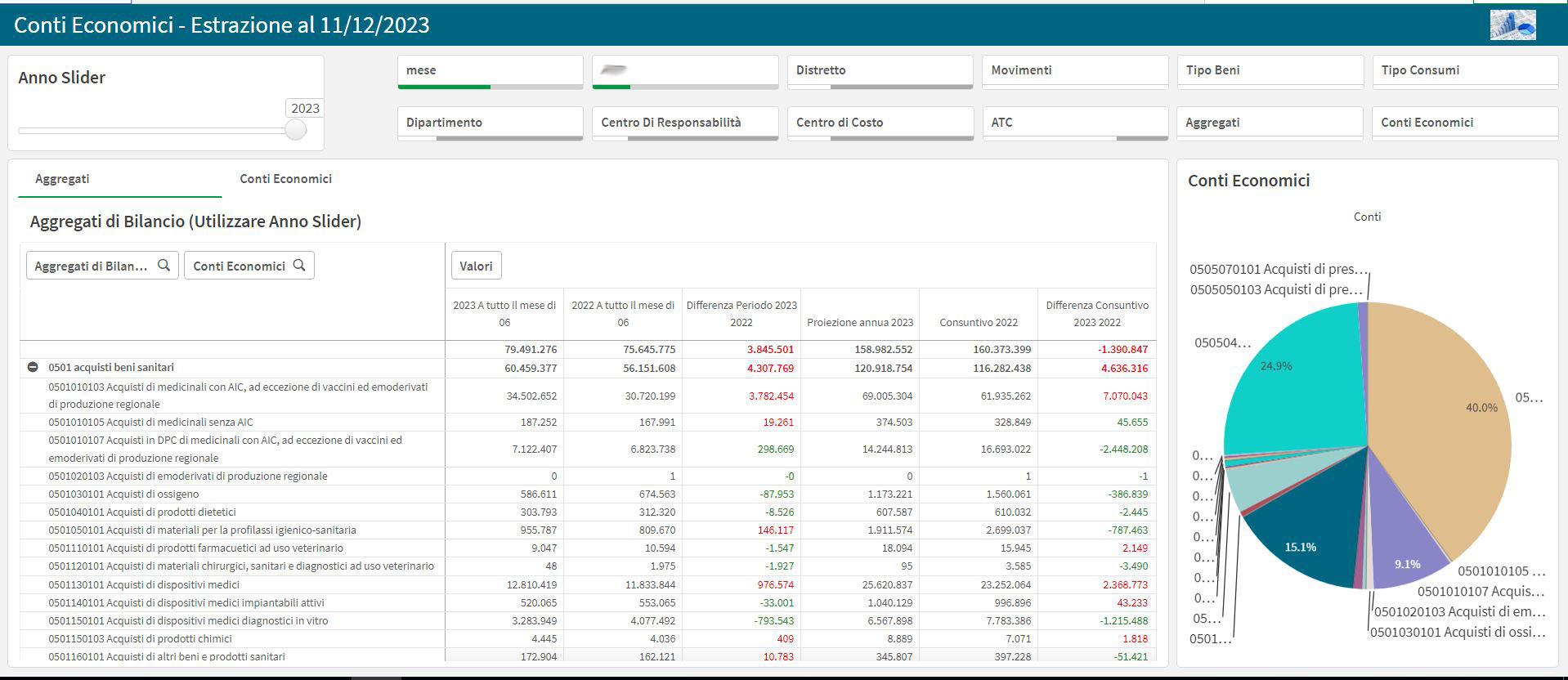The image size is (1568, 680).
Task: Switch to the Conti Economici tab
Action: (x=285, y=179)
